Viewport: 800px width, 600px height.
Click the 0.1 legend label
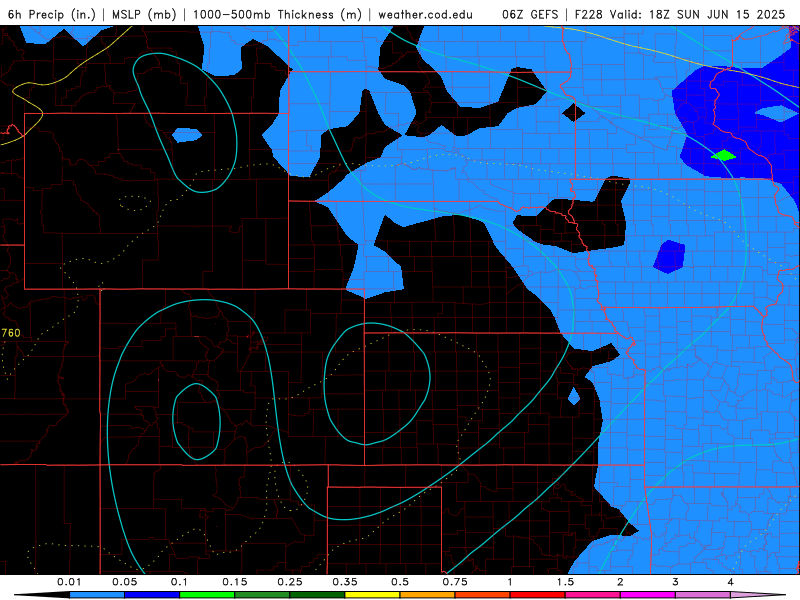point(179,582)
